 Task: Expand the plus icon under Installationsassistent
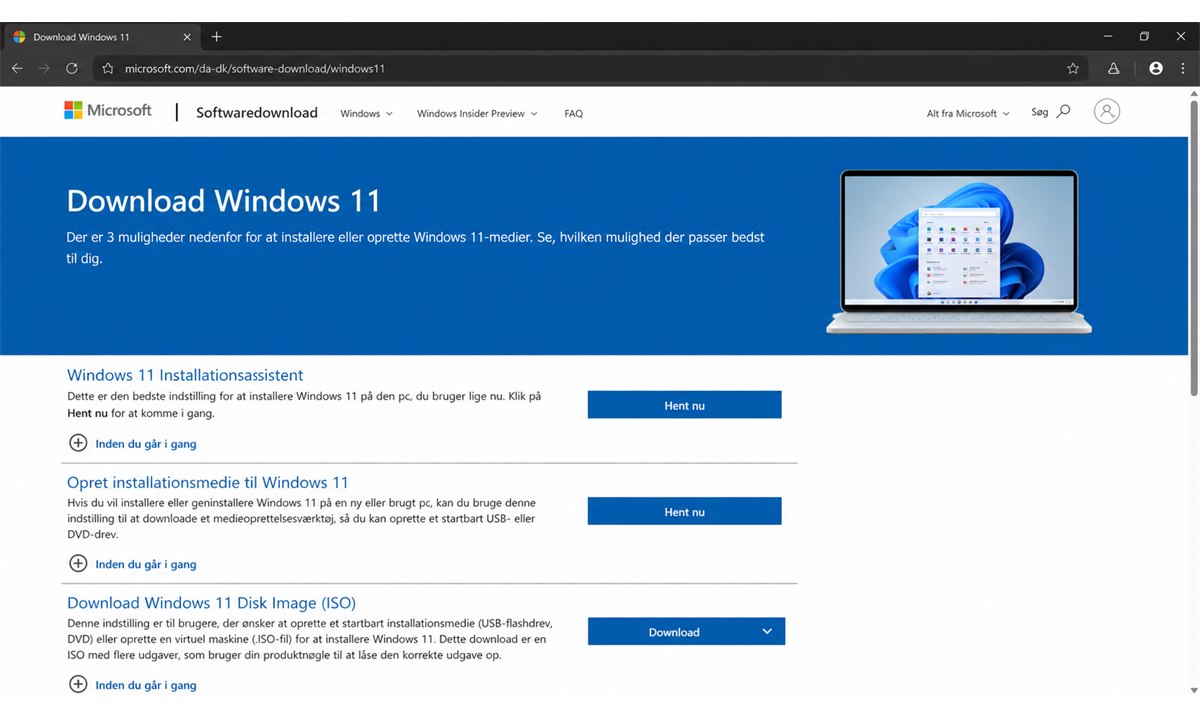coord(78,443)
